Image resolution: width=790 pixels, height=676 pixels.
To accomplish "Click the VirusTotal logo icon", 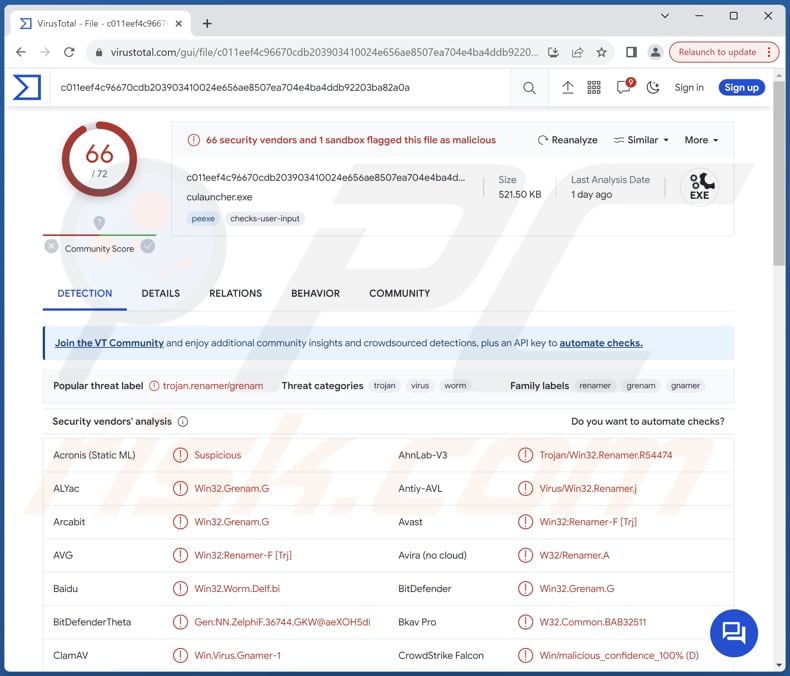I will (x=27, y=87).
